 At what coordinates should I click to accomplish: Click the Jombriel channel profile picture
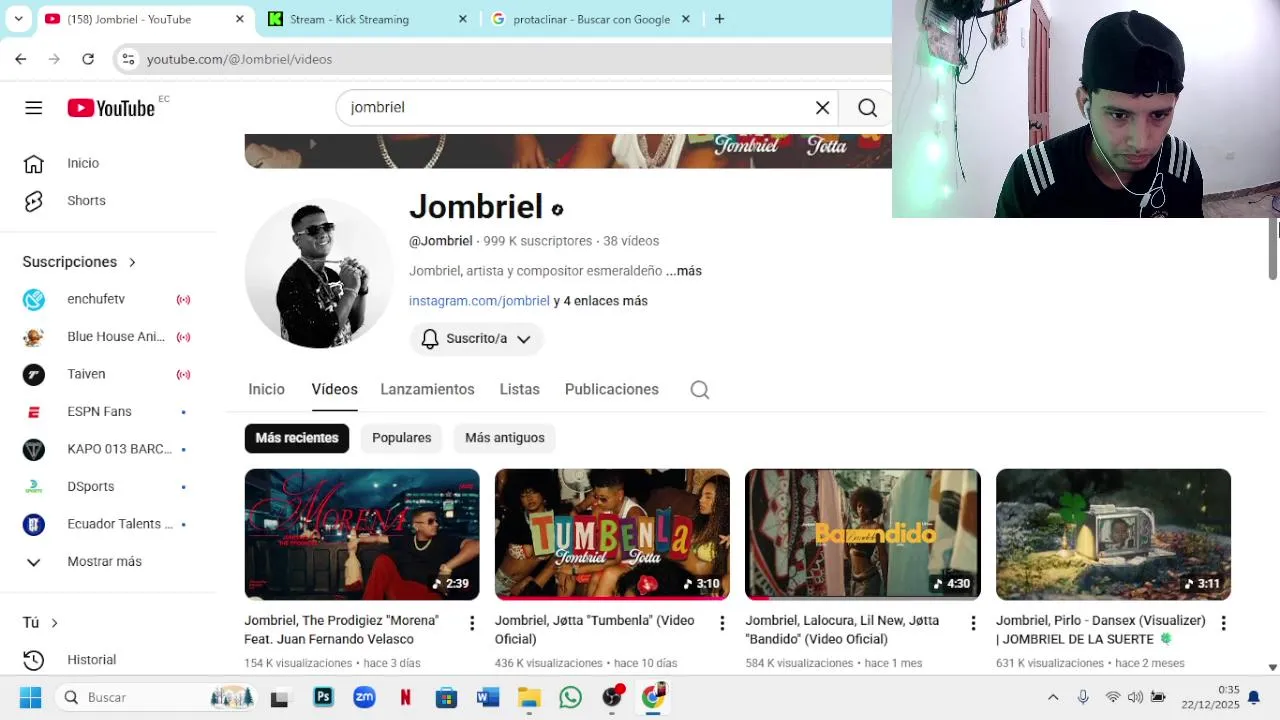pyautogui.click(x=319, y=273)
